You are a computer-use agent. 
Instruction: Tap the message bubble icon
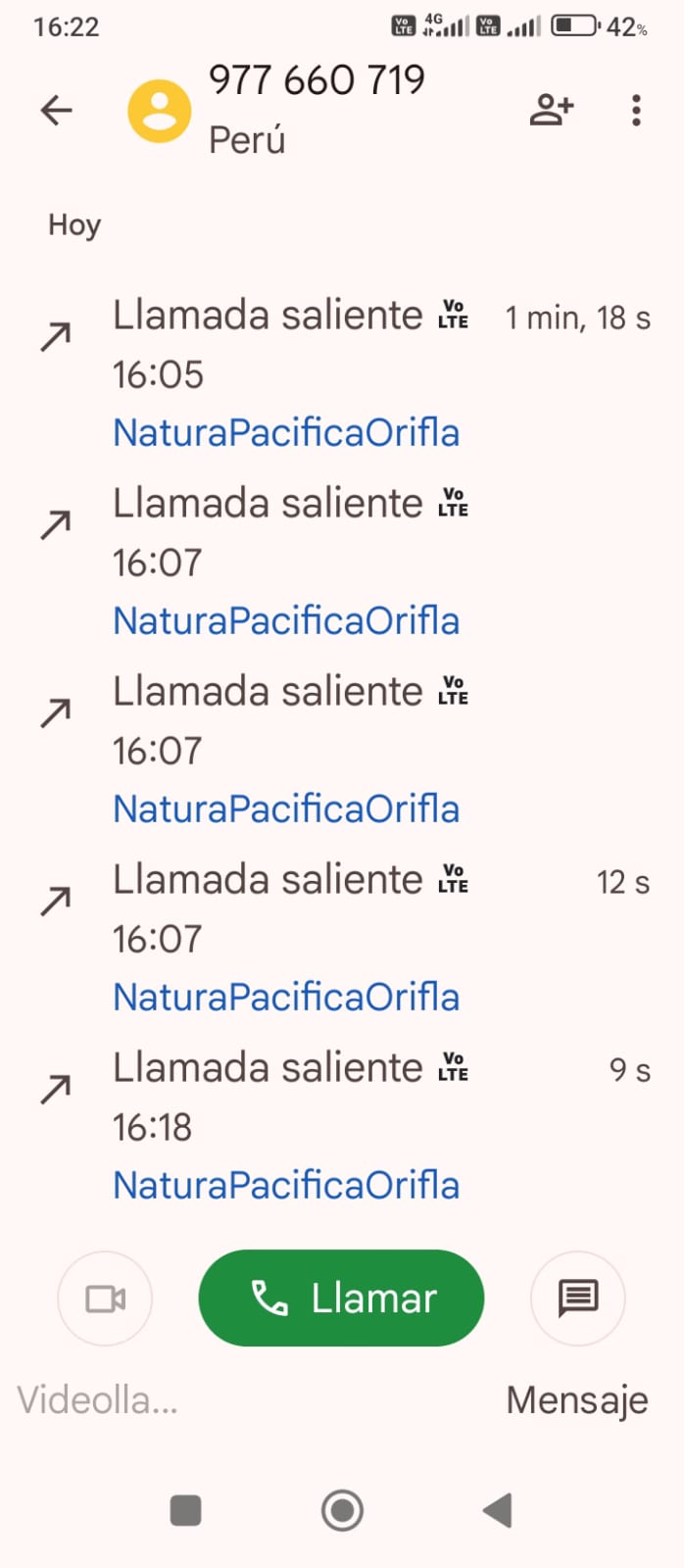coord(577,1298)
